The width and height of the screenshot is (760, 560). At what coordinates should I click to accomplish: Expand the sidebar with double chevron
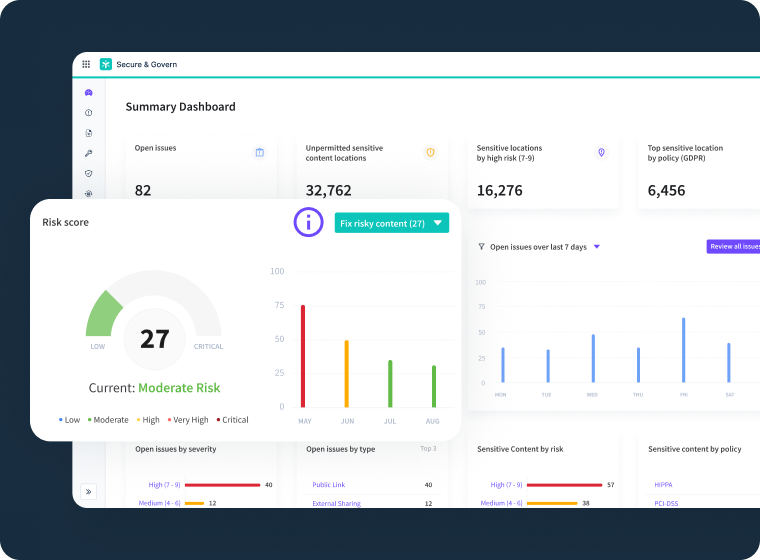pyautogui.click(x=89, y=491)
